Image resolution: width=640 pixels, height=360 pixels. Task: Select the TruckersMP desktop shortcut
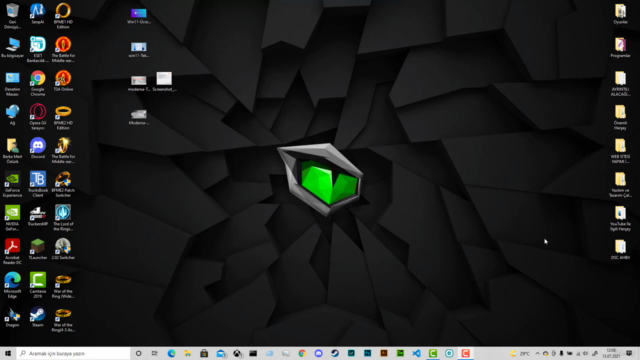tap(38, 216)
